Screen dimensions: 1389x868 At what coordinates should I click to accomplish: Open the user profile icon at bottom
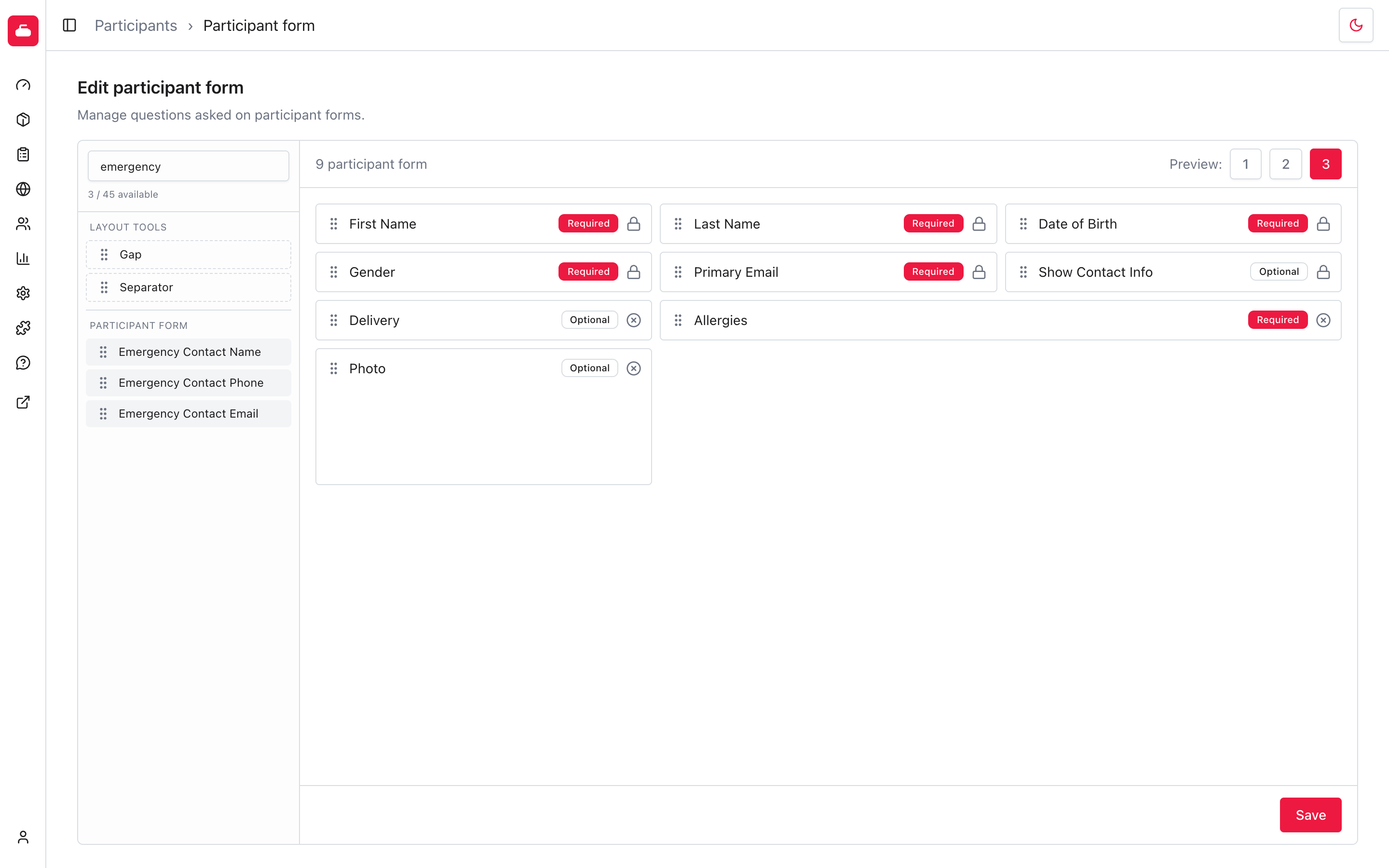pyautogui.click(x=23, y=838)
